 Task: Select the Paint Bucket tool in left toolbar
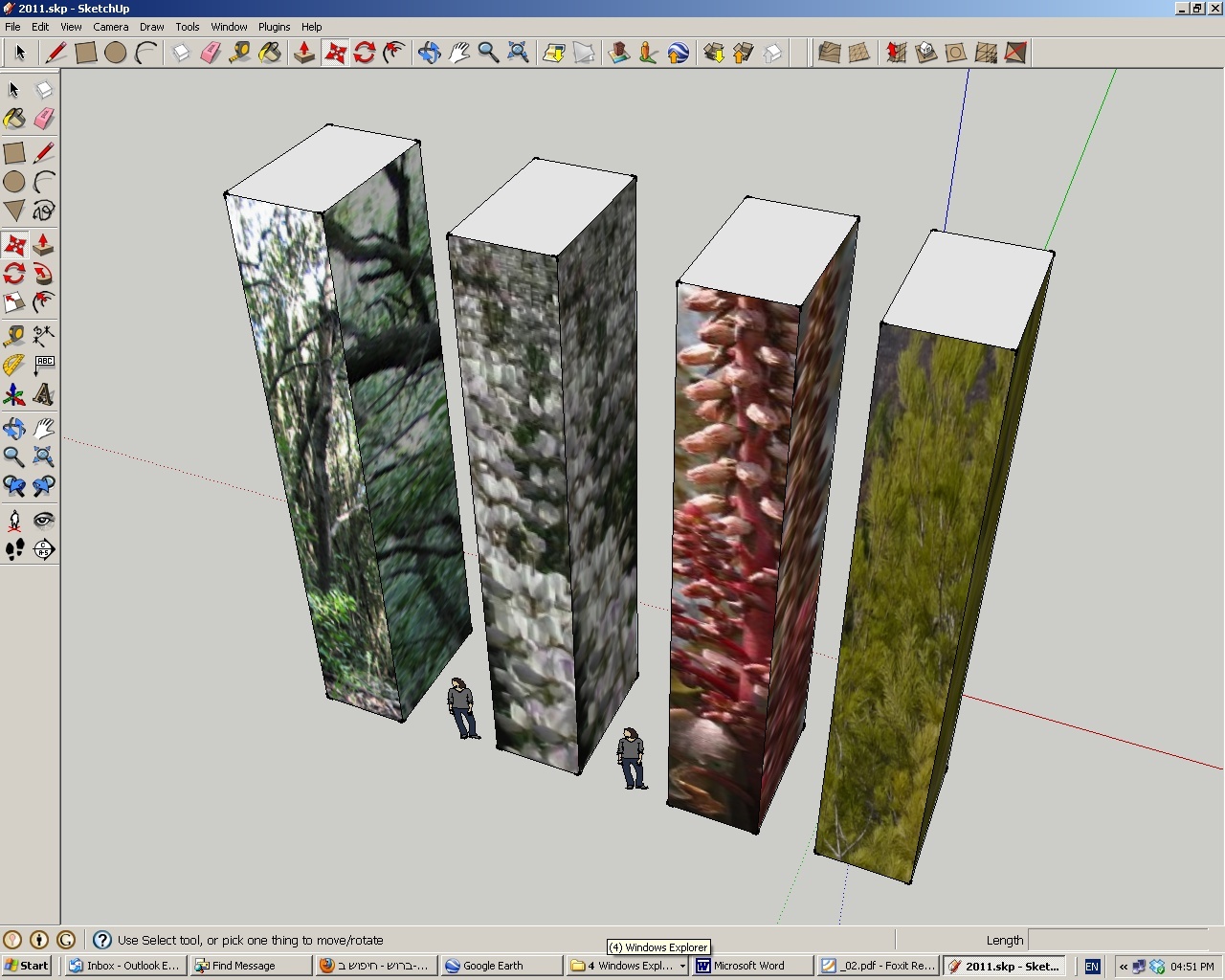(x=14, y=119)
